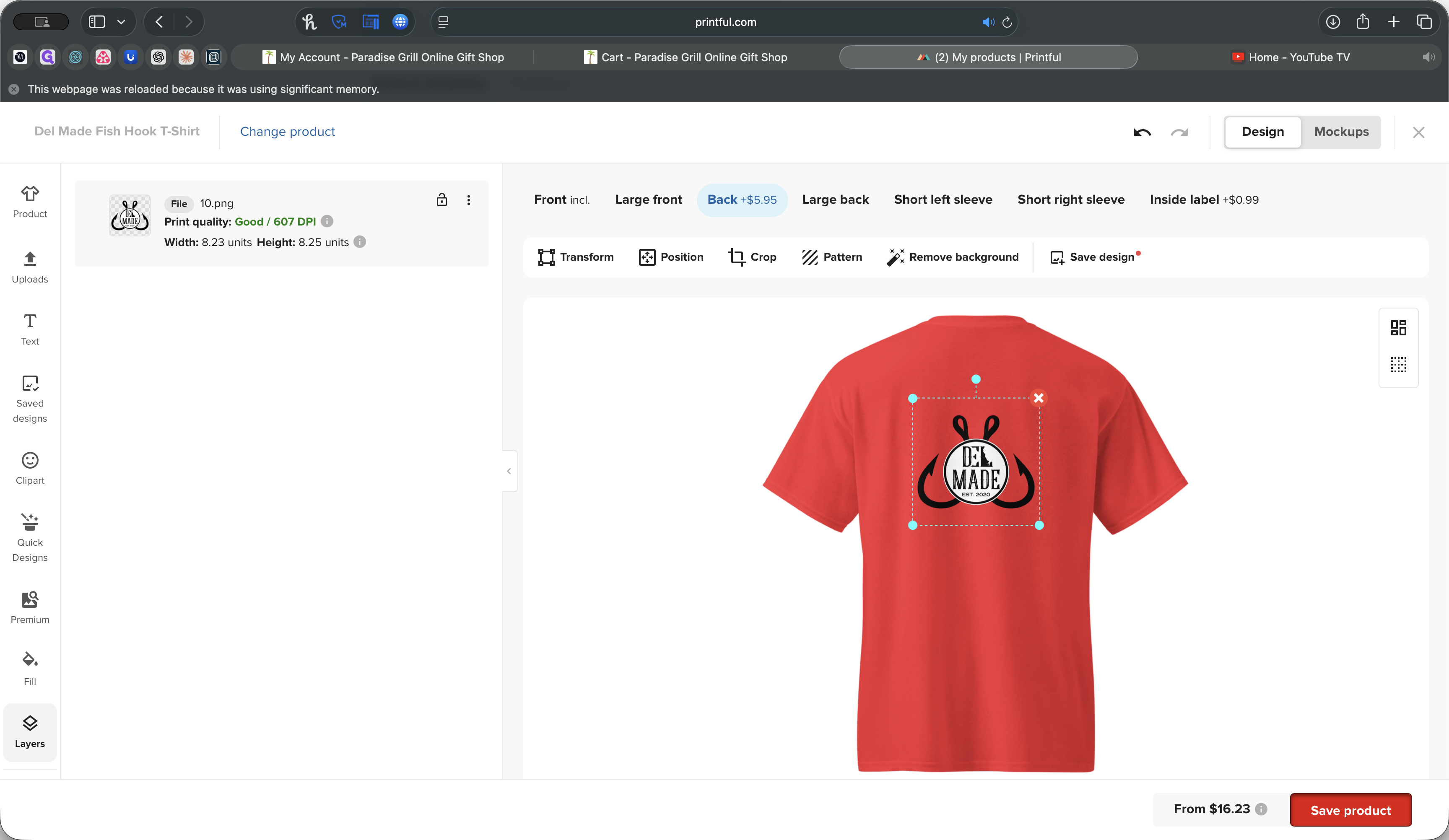Image resolution: width=1449 pixels, height=840 pixels.
Task: Switch to the Mockups tab
Action: [1340, 132]
